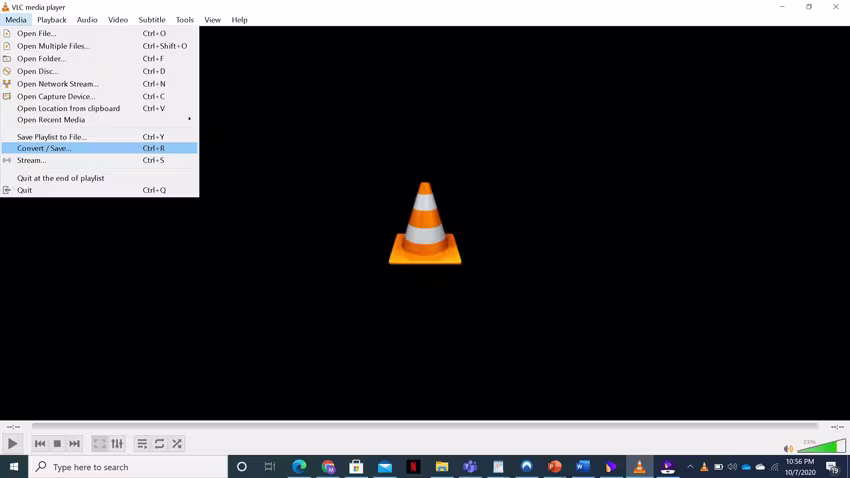Open the Media menu
The image size is (850, 478).
(16, 20)
